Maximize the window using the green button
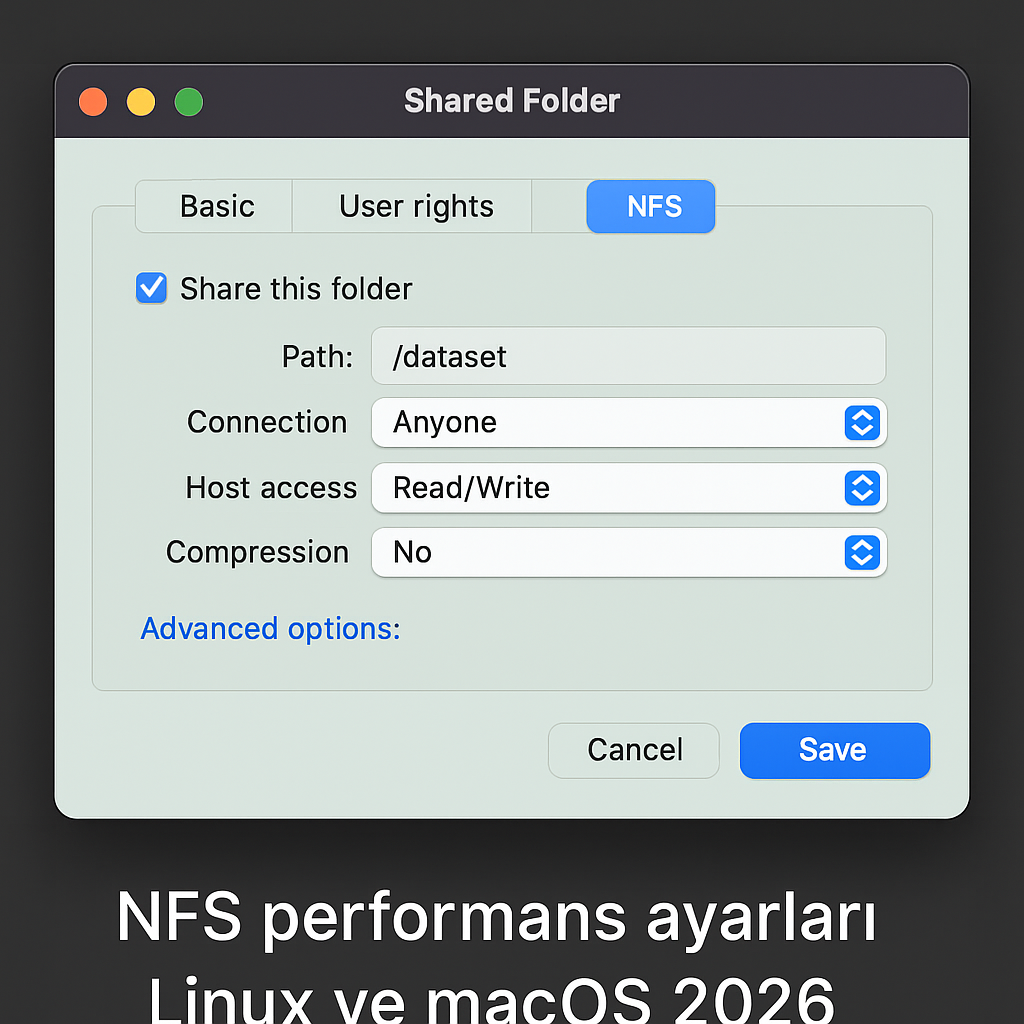The image size is (1024, 1024). point(189,102)
